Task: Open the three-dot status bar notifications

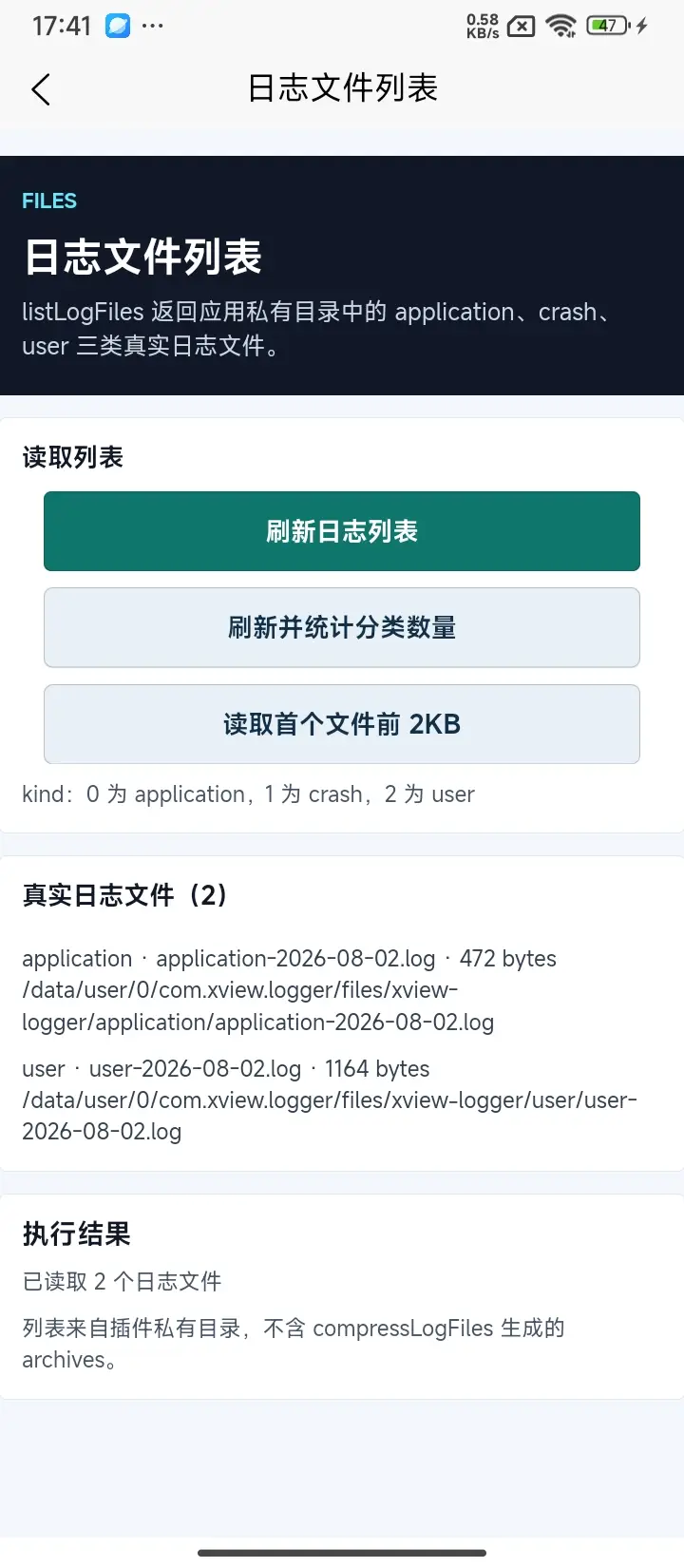Action: (x=153, y=26)
